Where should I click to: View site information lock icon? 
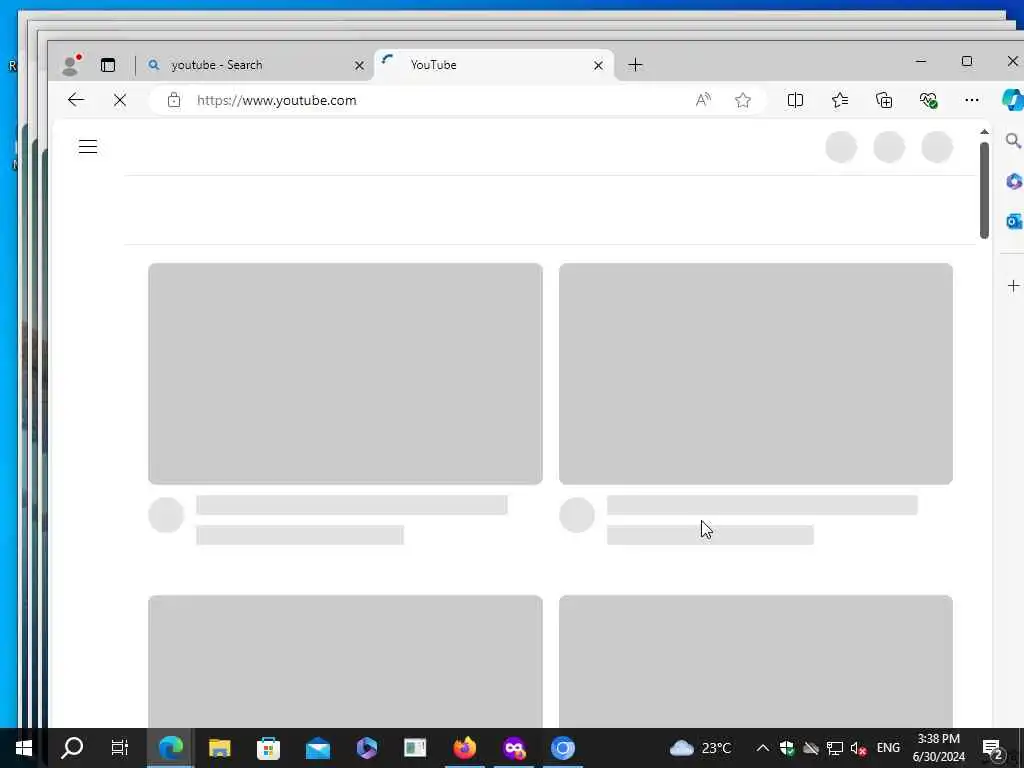(174, 100)
